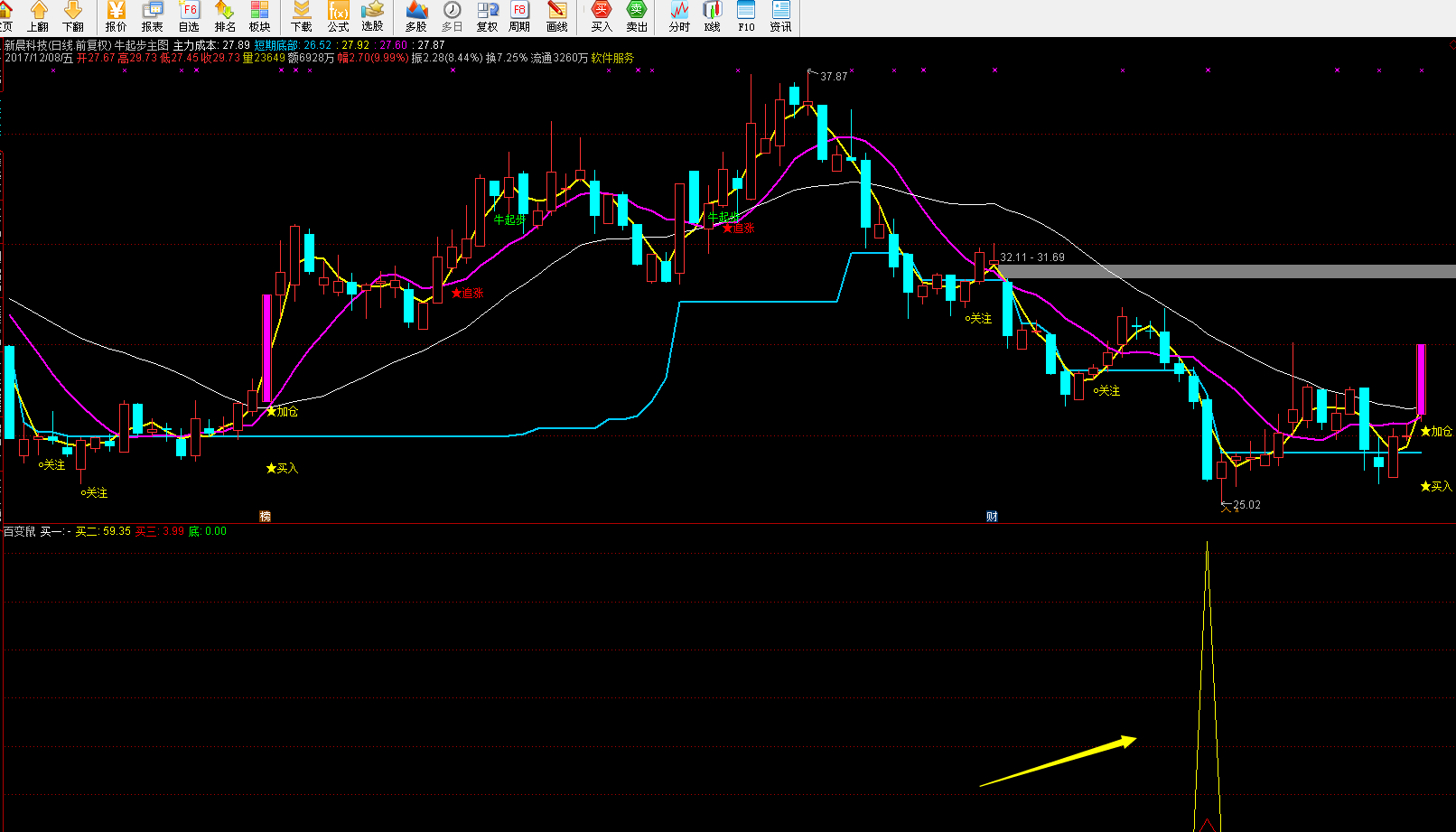Click the 上翻 page-up arrow icon

tap(38, 17)
